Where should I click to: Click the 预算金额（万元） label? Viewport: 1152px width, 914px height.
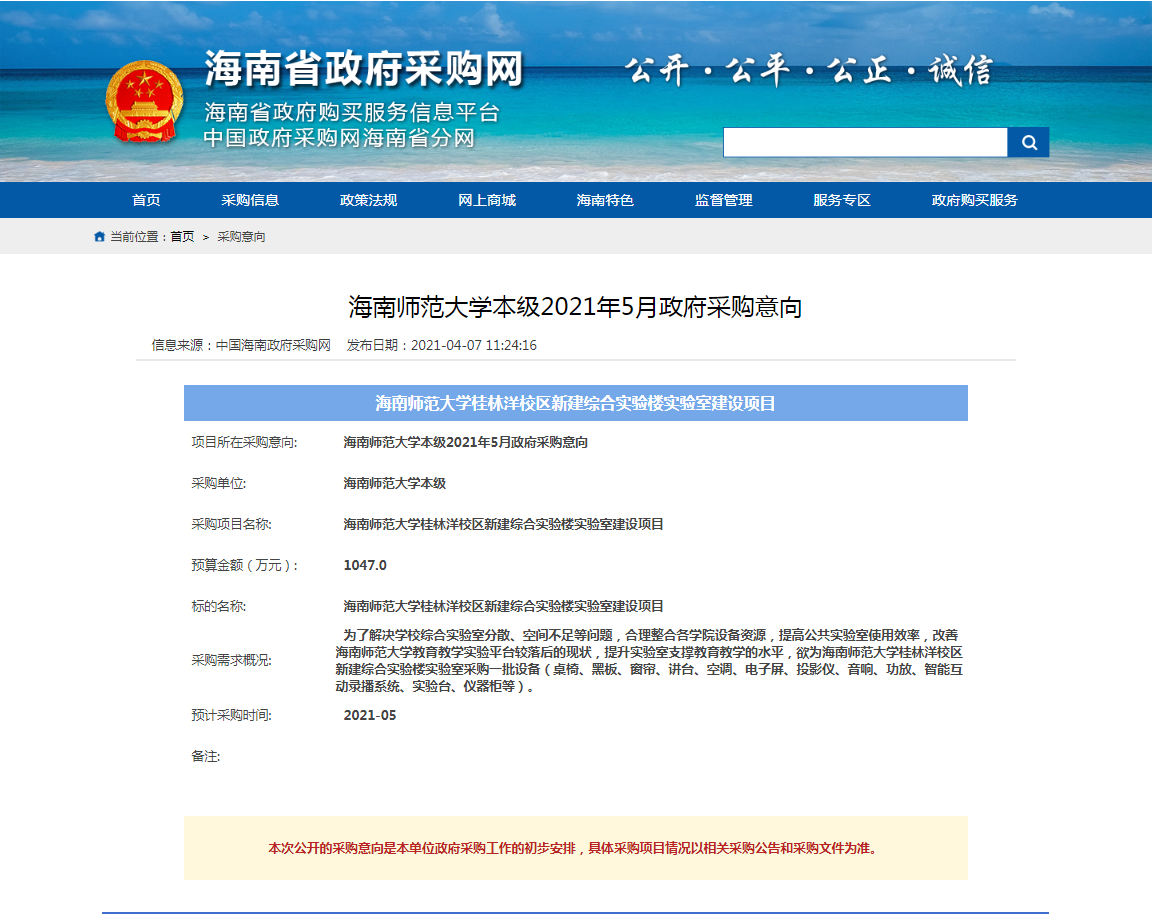coord(245,565)
